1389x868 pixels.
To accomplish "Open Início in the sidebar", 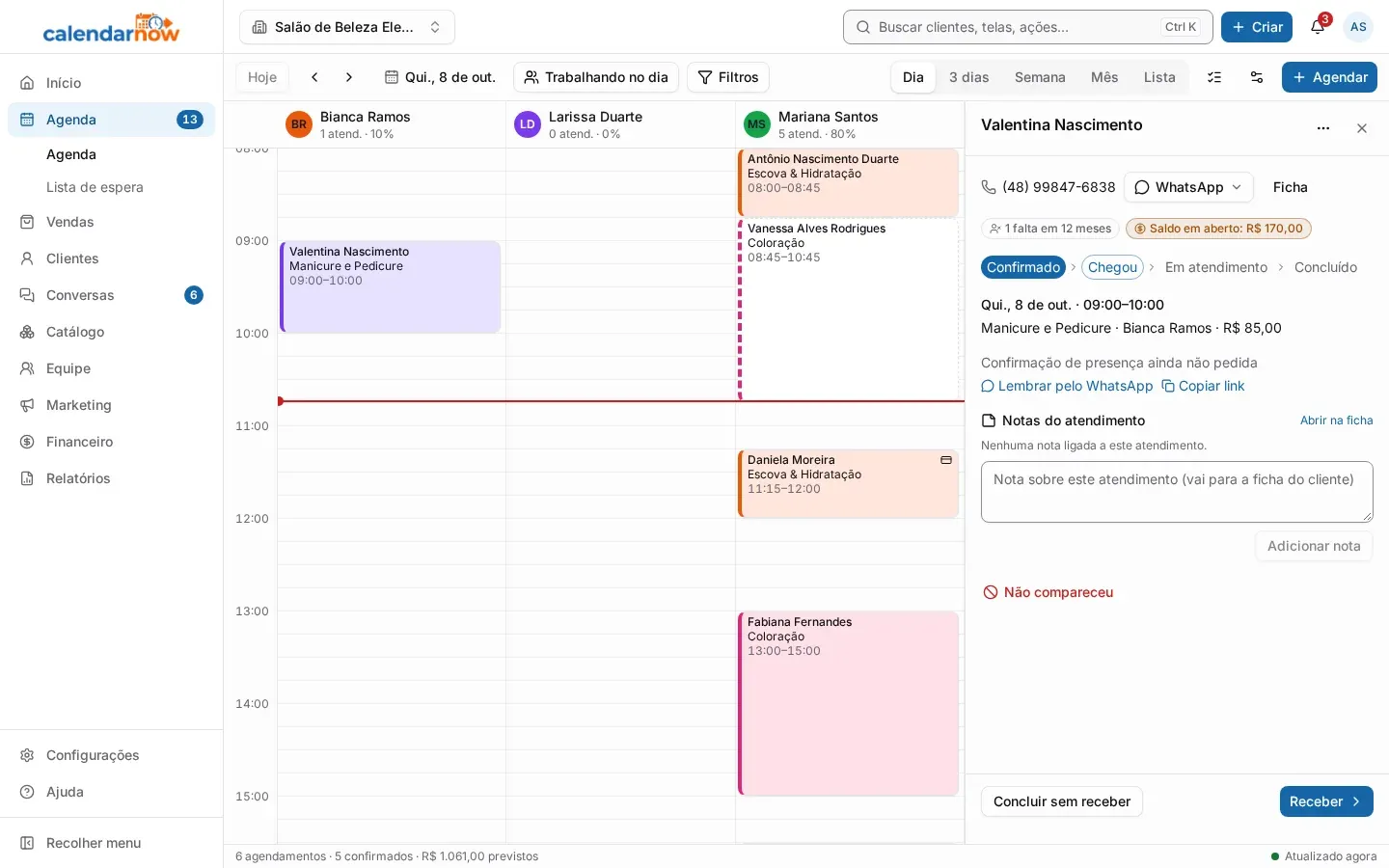I will coord(112,83).
